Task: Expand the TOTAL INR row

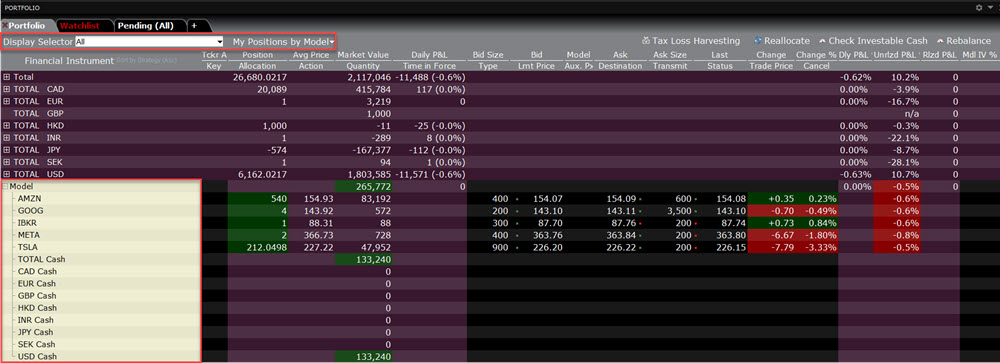Action: tap(7, 137)
